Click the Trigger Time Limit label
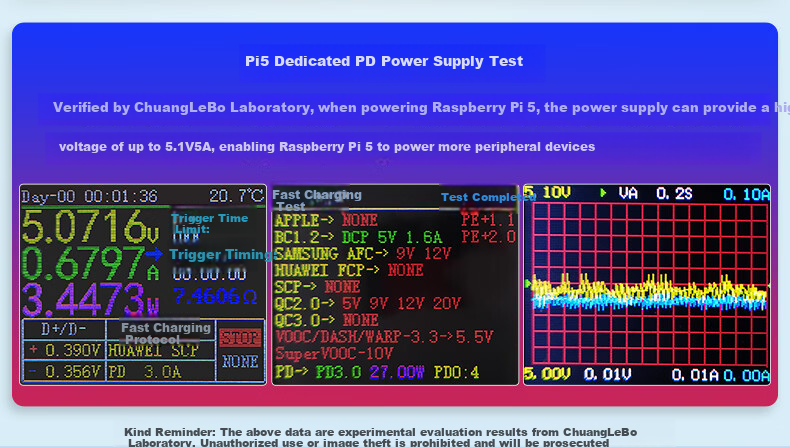Screen dimensions: 790x447 (x=209, y=223)
